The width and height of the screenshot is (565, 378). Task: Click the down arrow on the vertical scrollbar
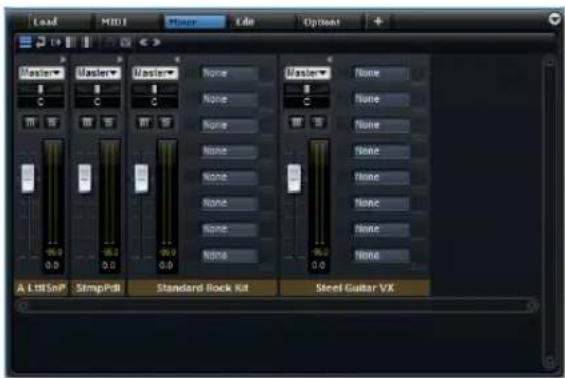(550, 360)
